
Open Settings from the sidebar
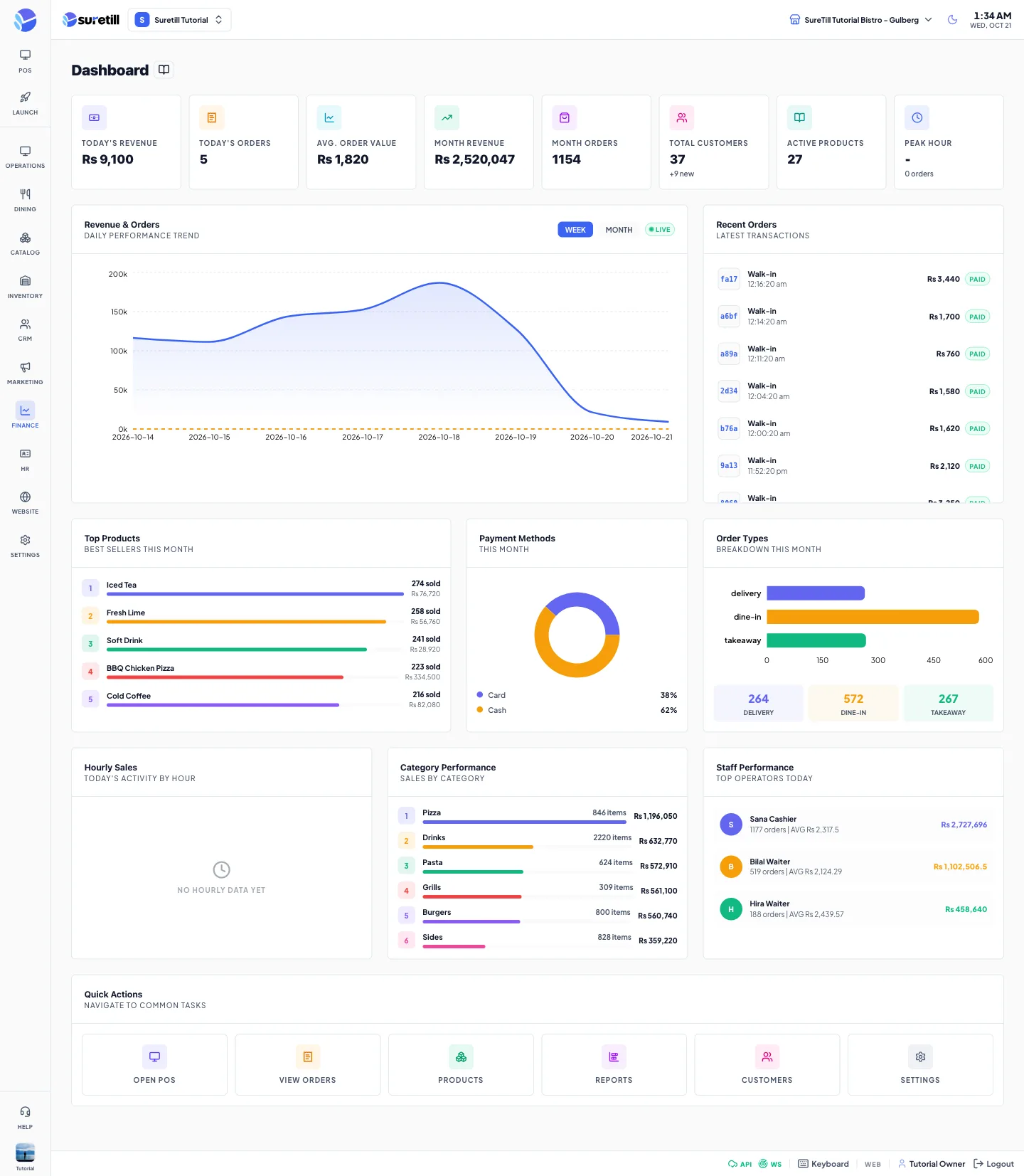pyautogui.click(x=25, y=546)
